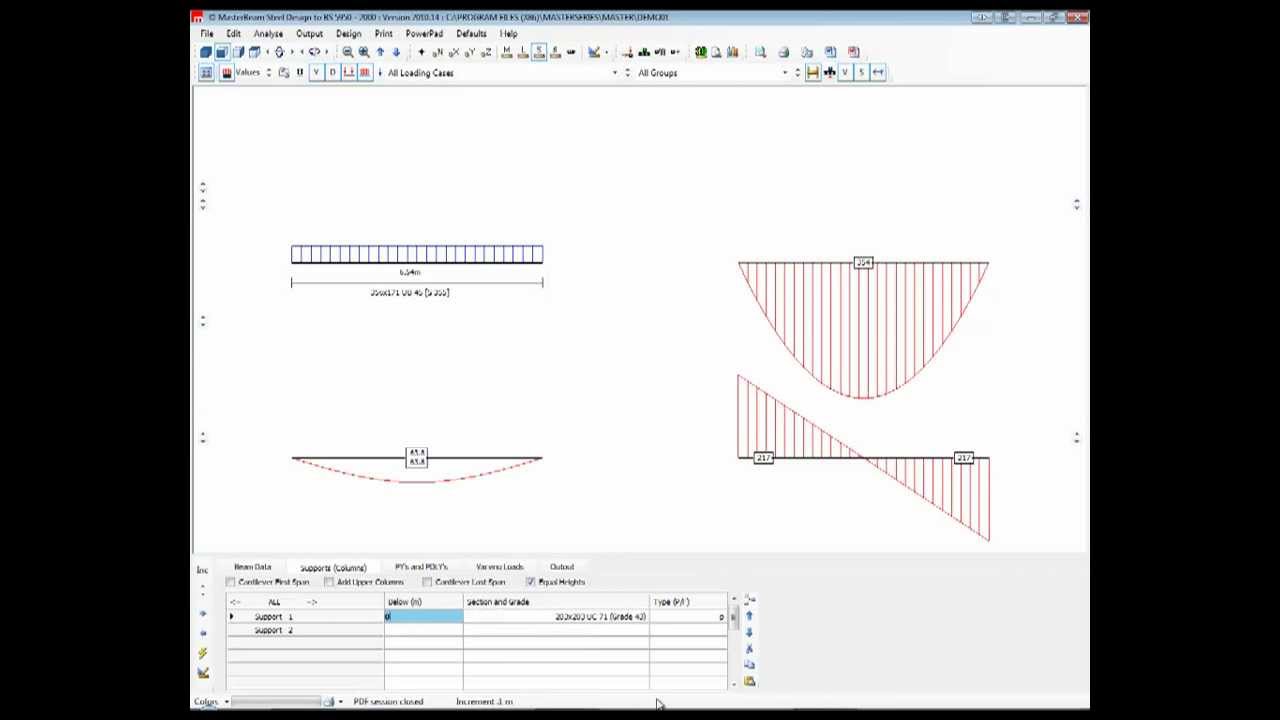Toggle the D display button

tap(332, 73)
